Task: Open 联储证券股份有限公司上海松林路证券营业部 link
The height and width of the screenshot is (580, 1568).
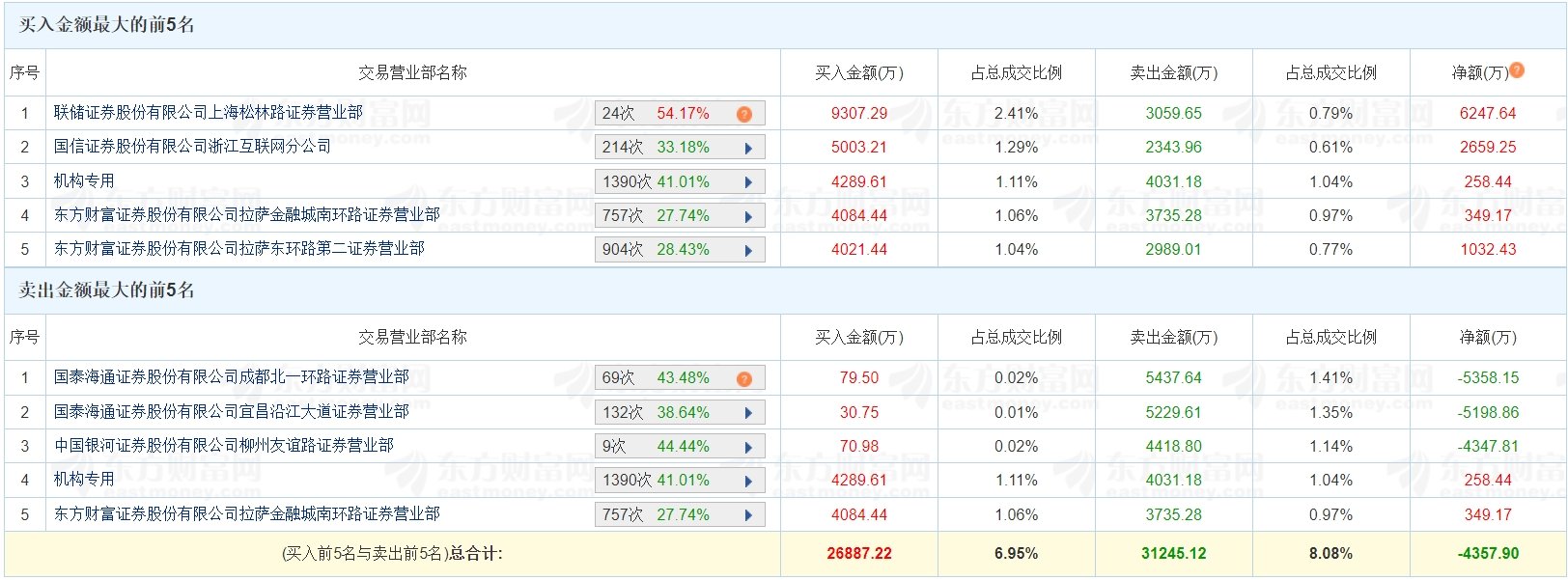Action: 209,113
